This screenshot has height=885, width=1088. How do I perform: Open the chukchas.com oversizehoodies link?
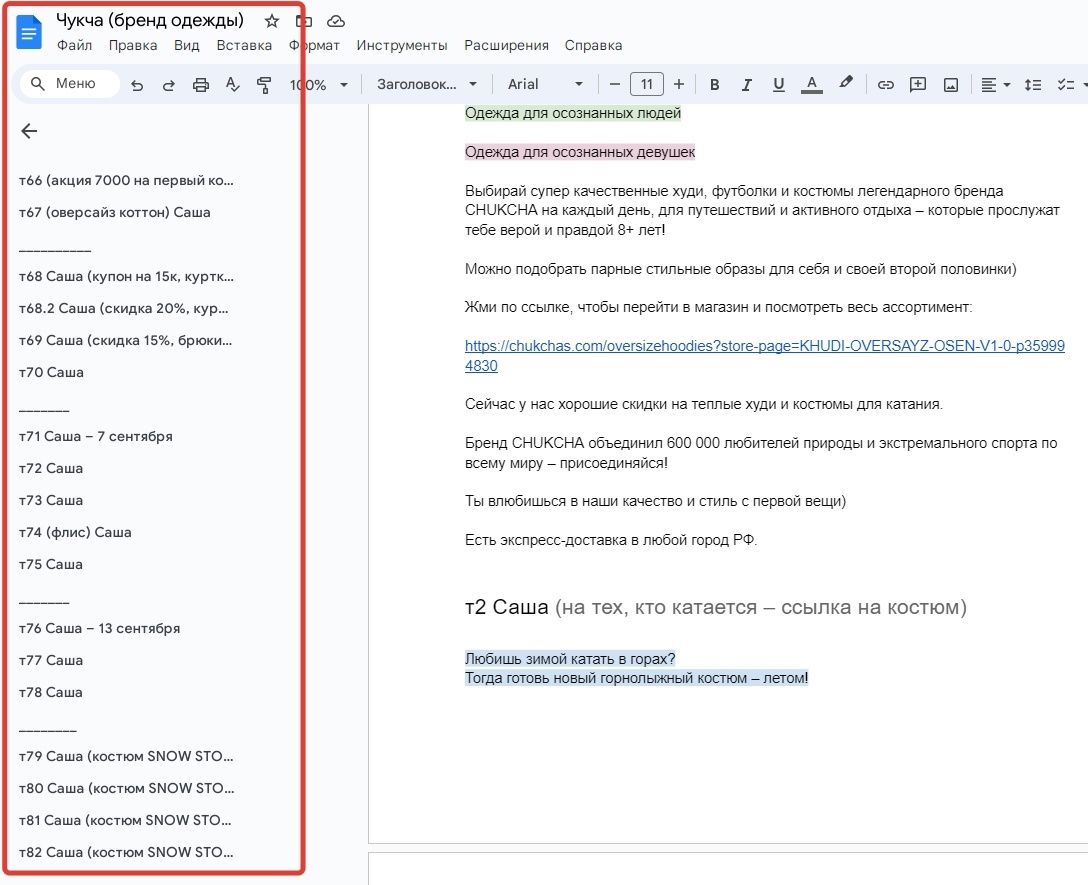click(765, 346)
